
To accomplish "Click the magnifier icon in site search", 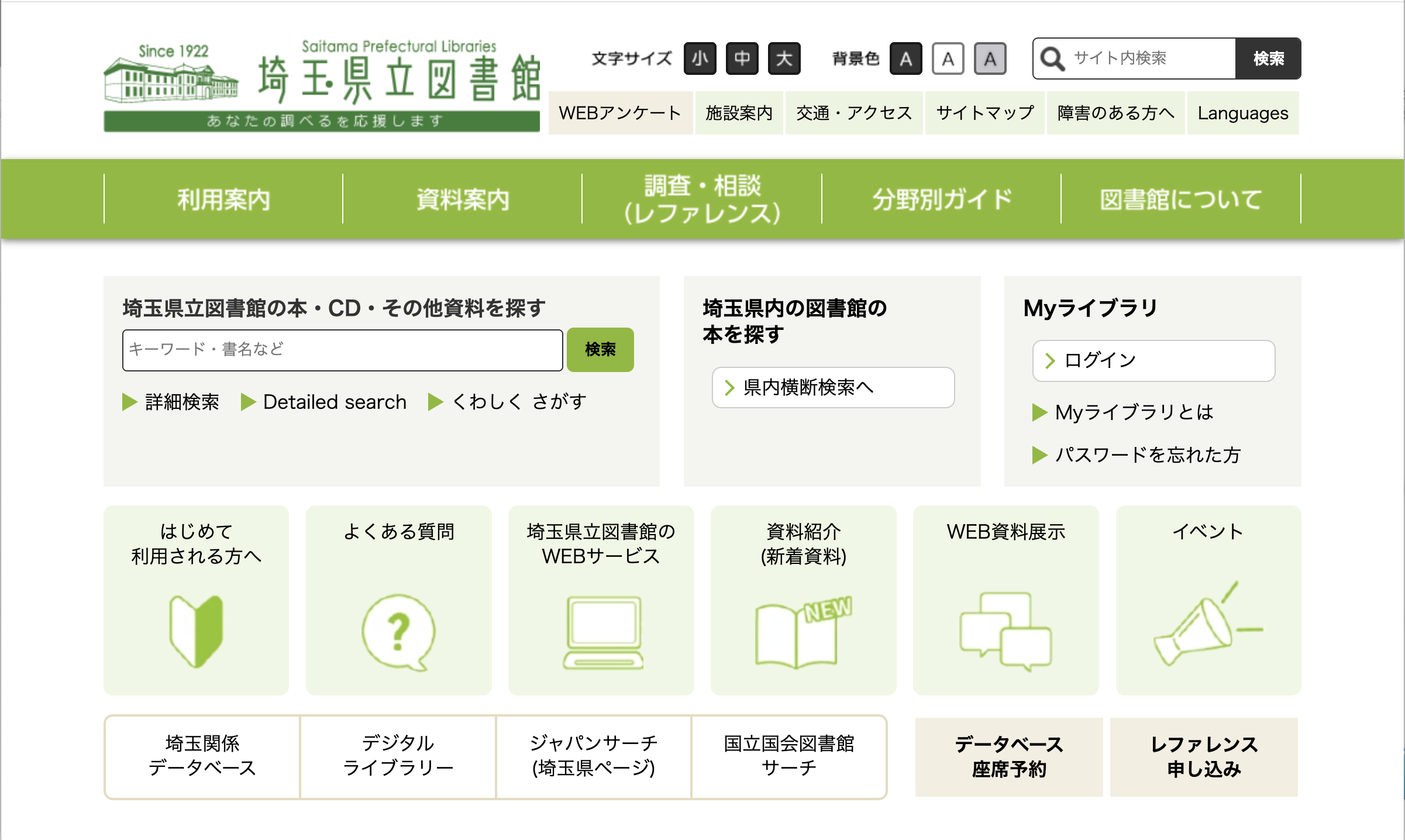I will 1052,58.
